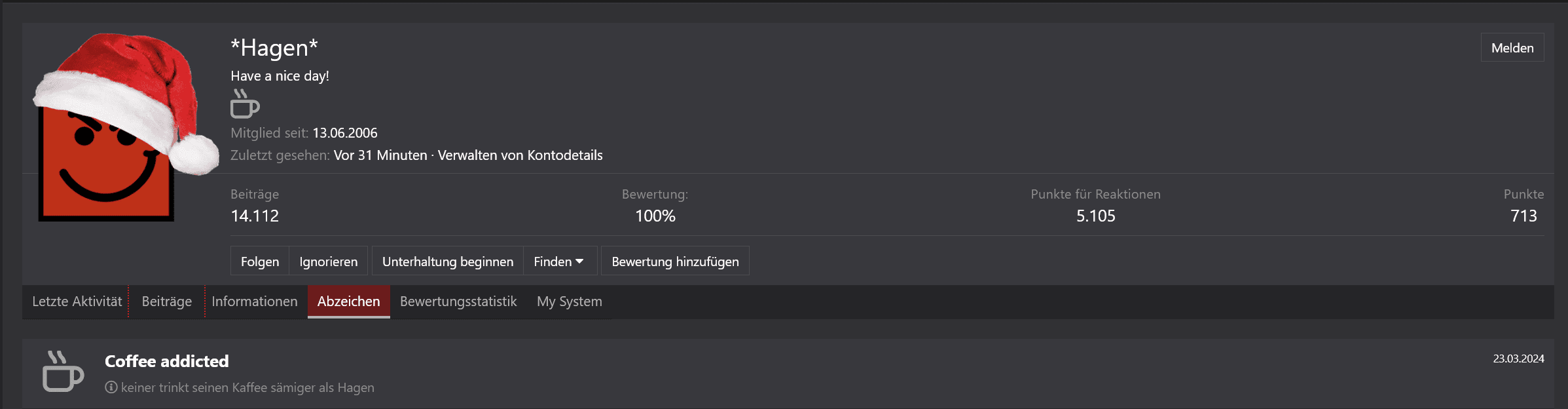The image size is (1568, 409).
Task: Switch to the My System tab
Action: (x=570, y=302)
